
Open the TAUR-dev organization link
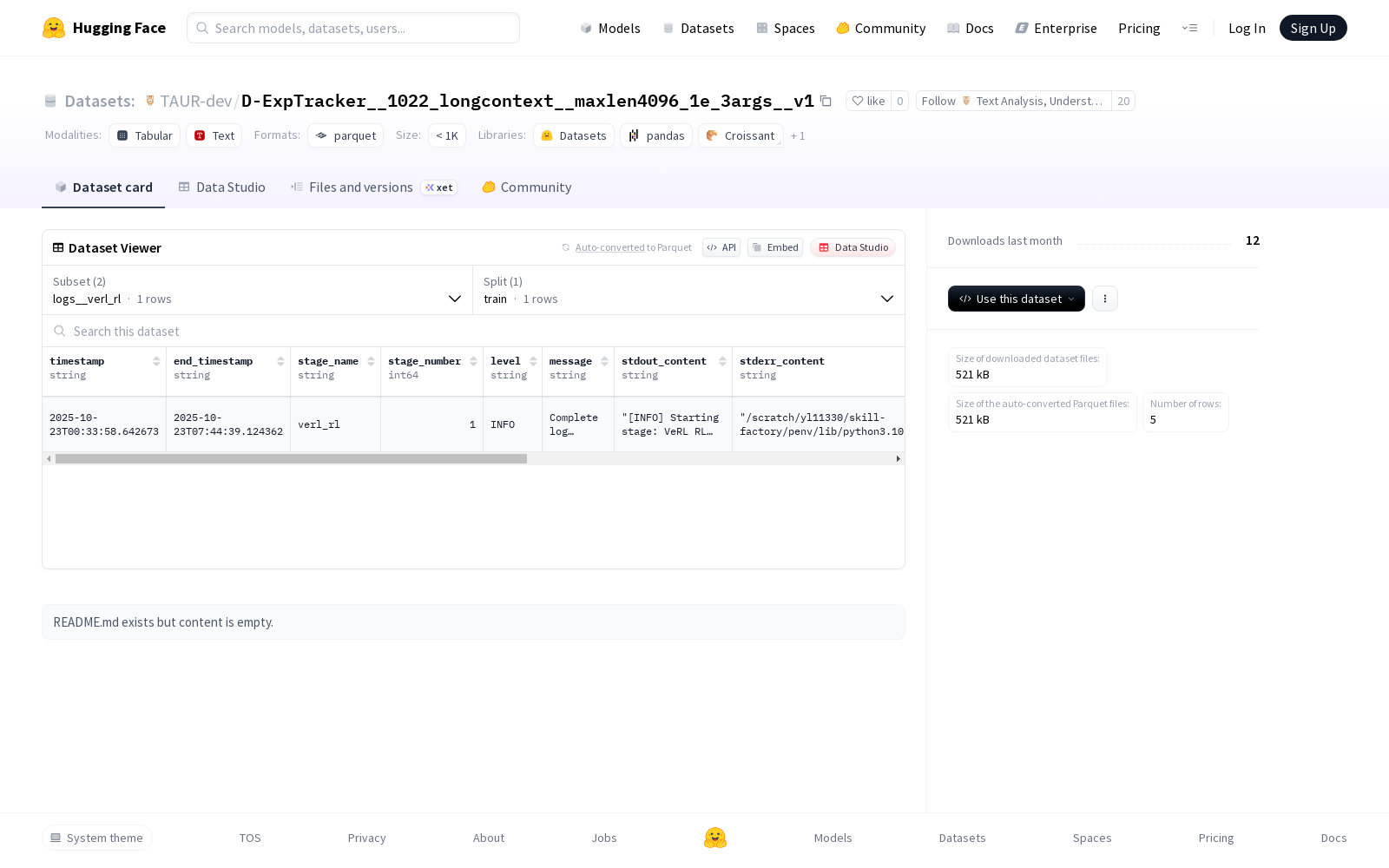[x=195, y=101]
